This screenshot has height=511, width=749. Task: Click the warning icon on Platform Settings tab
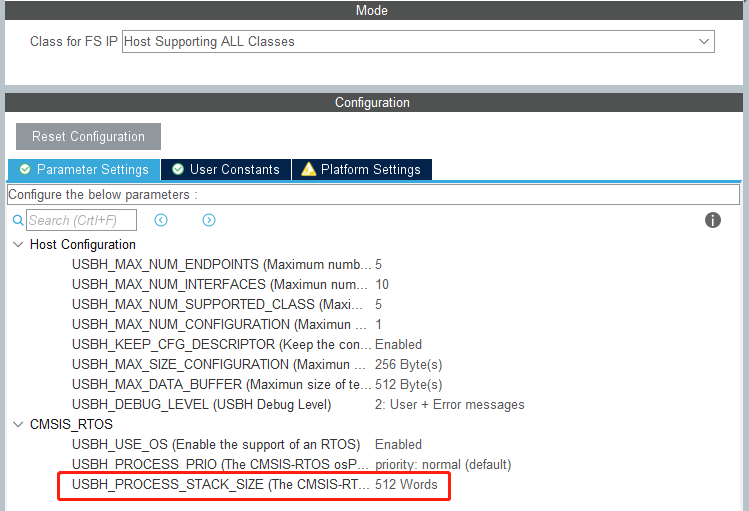coord(309,169)
